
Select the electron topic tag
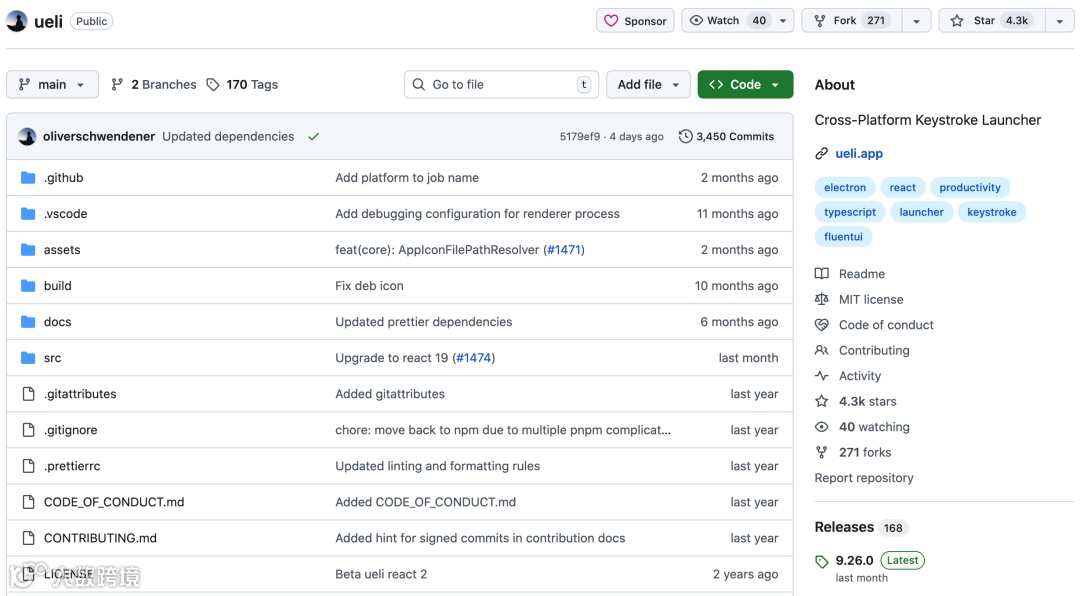tap(845, 188)
